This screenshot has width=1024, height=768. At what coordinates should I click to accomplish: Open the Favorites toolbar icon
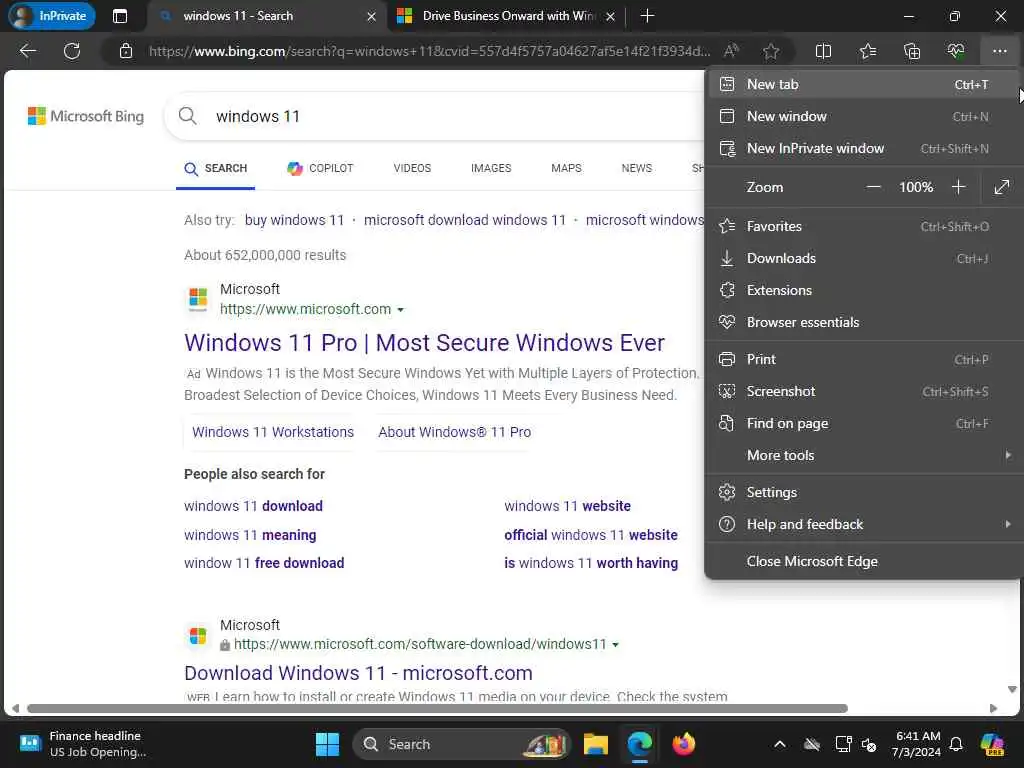(868, 51)
